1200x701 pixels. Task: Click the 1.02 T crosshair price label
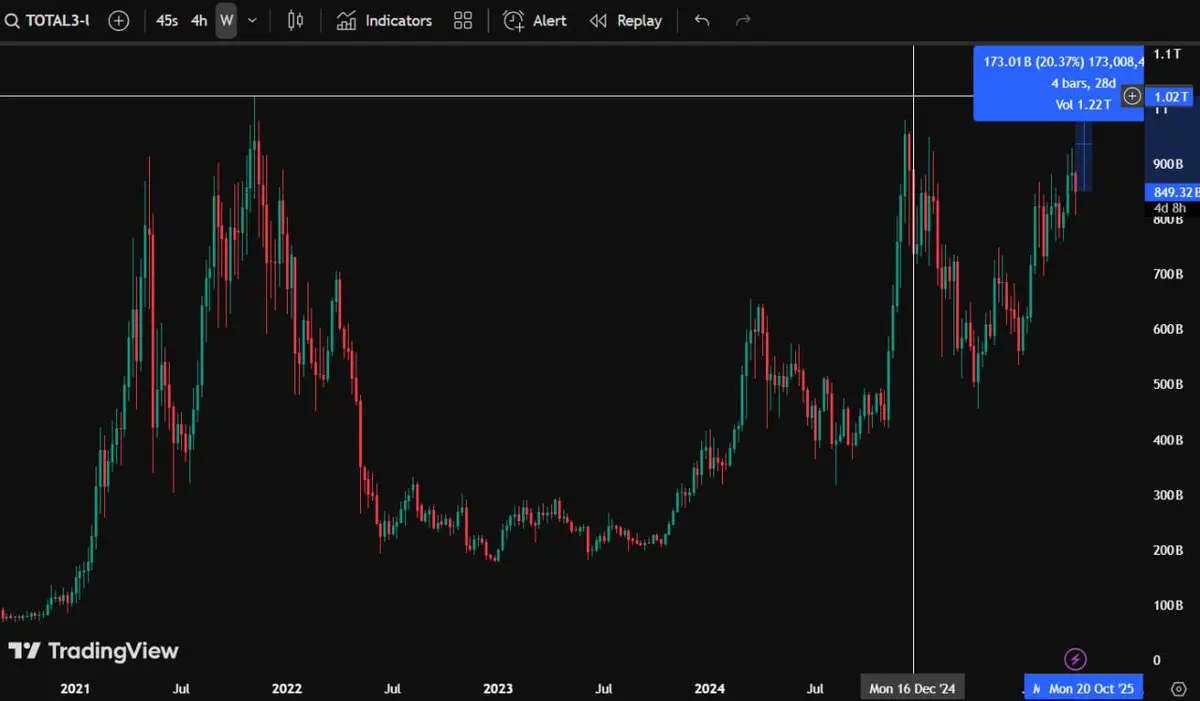tap(1171, 96)
